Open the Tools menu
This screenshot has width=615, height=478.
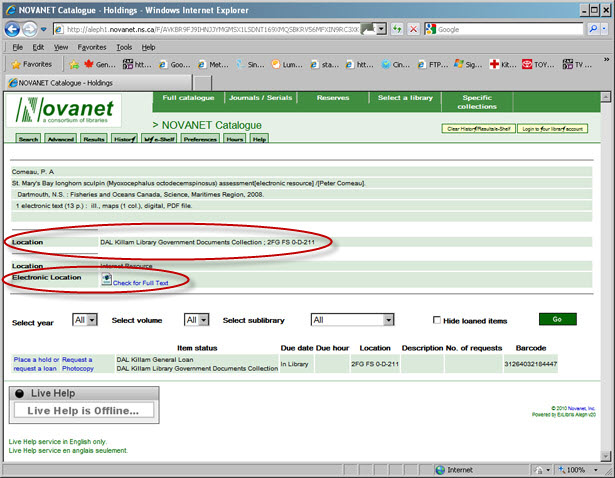click(124, 47)
